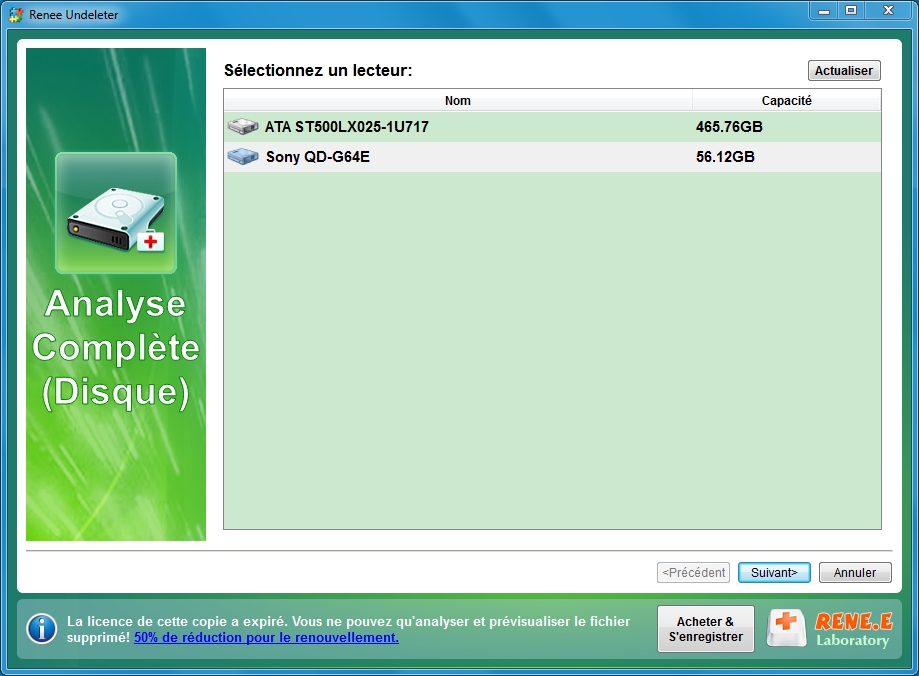Open the 50% de réduction renewal link
919x676 pixels.
coord(266,637)
